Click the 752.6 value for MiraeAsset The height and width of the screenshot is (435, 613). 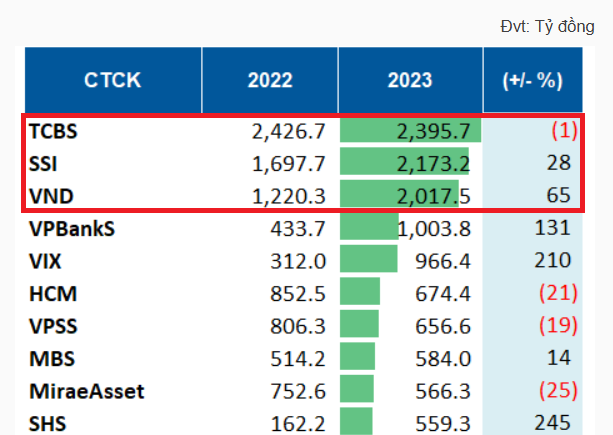coord(298,391)
